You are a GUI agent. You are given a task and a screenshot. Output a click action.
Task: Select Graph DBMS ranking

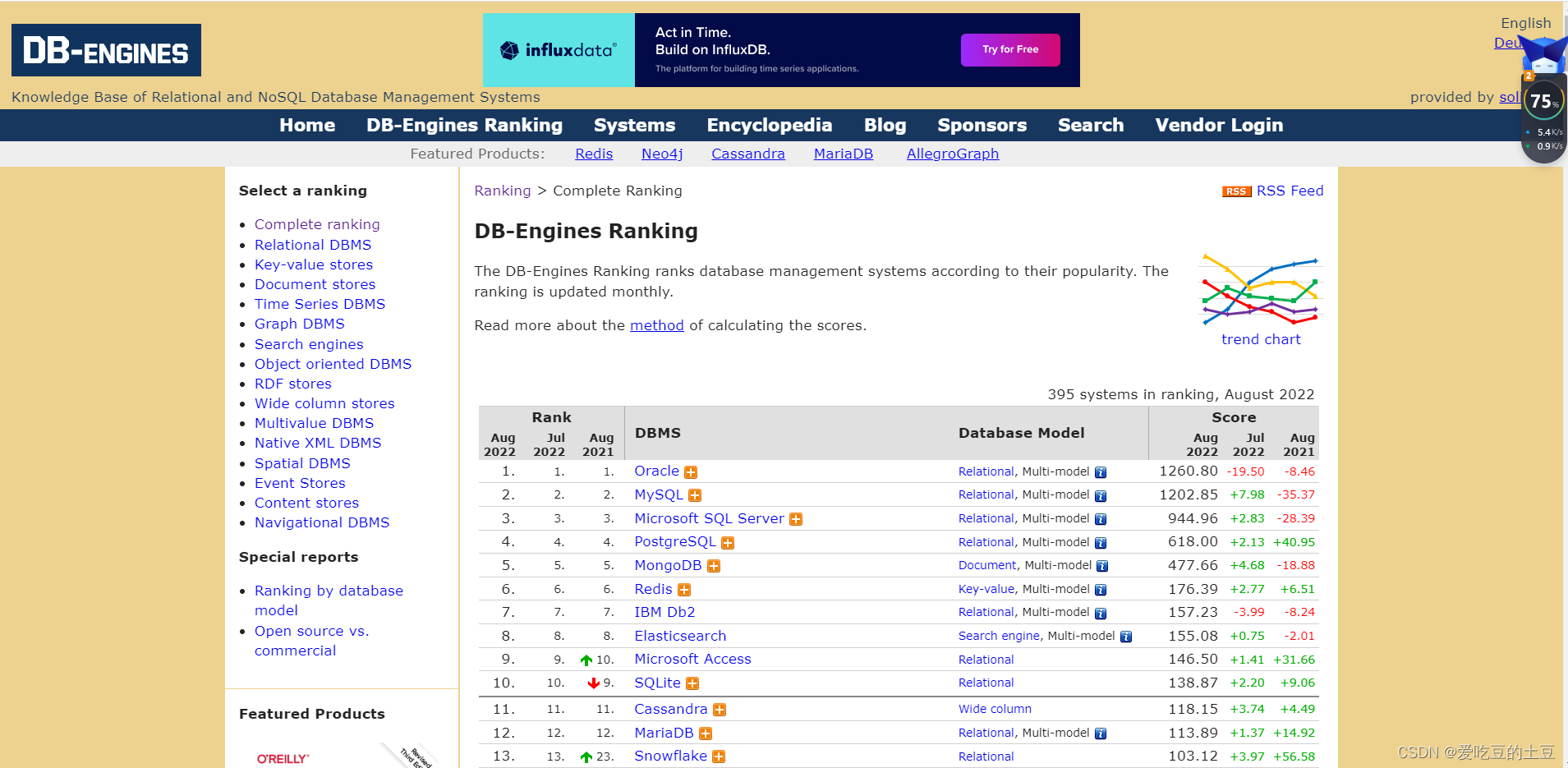click(300, 324)
